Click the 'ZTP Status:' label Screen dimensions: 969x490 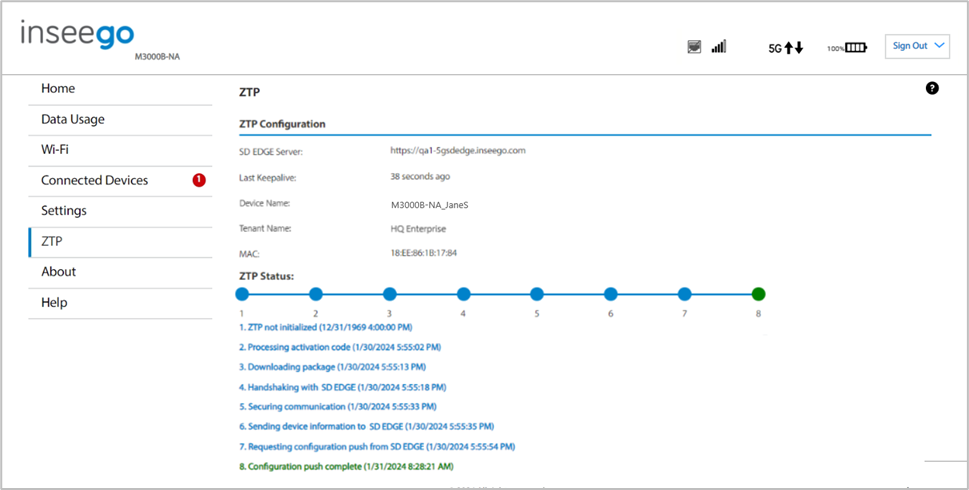click(x=266, y=276)
